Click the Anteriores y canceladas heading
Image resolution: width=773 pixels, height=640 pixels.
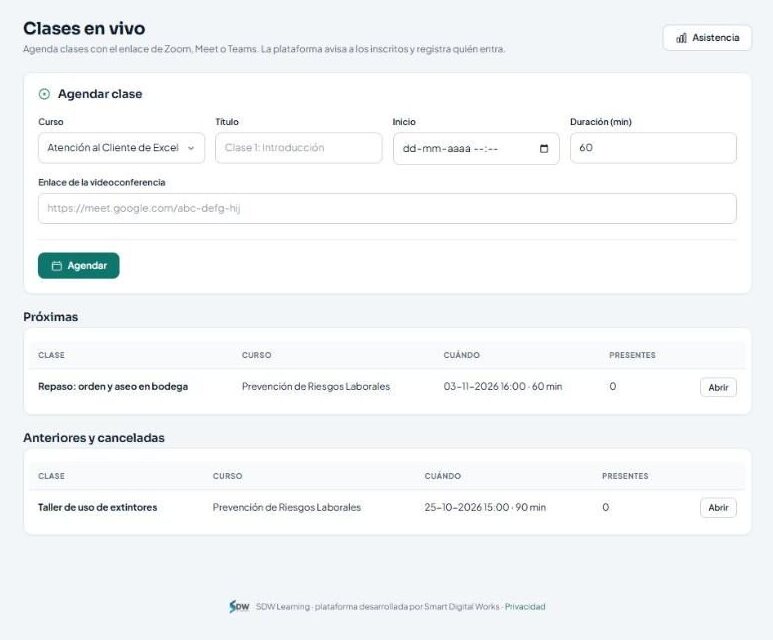(x=94, y=438)
